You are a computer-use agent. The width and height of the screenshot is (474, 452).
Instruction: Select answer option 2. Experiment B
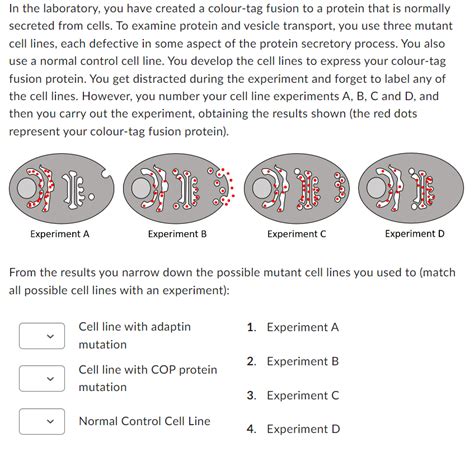pos(293,361)
